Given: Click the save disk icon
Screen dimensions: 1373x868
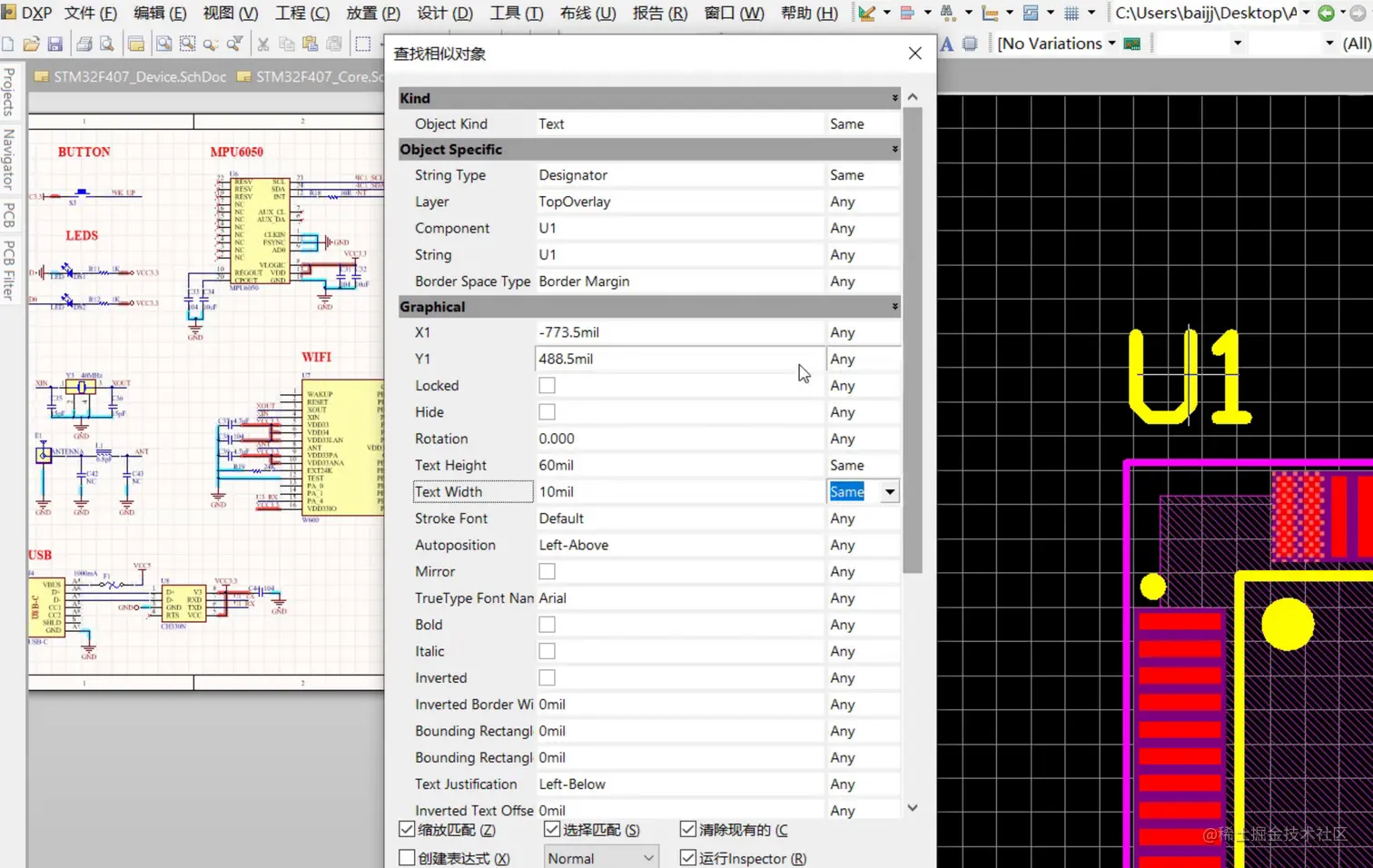Looking at the screenshot, I should tap(54, 44).
